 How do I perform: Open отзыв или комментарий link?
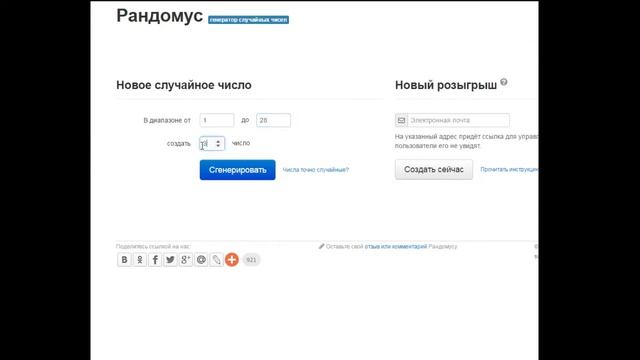coord(396,247)
